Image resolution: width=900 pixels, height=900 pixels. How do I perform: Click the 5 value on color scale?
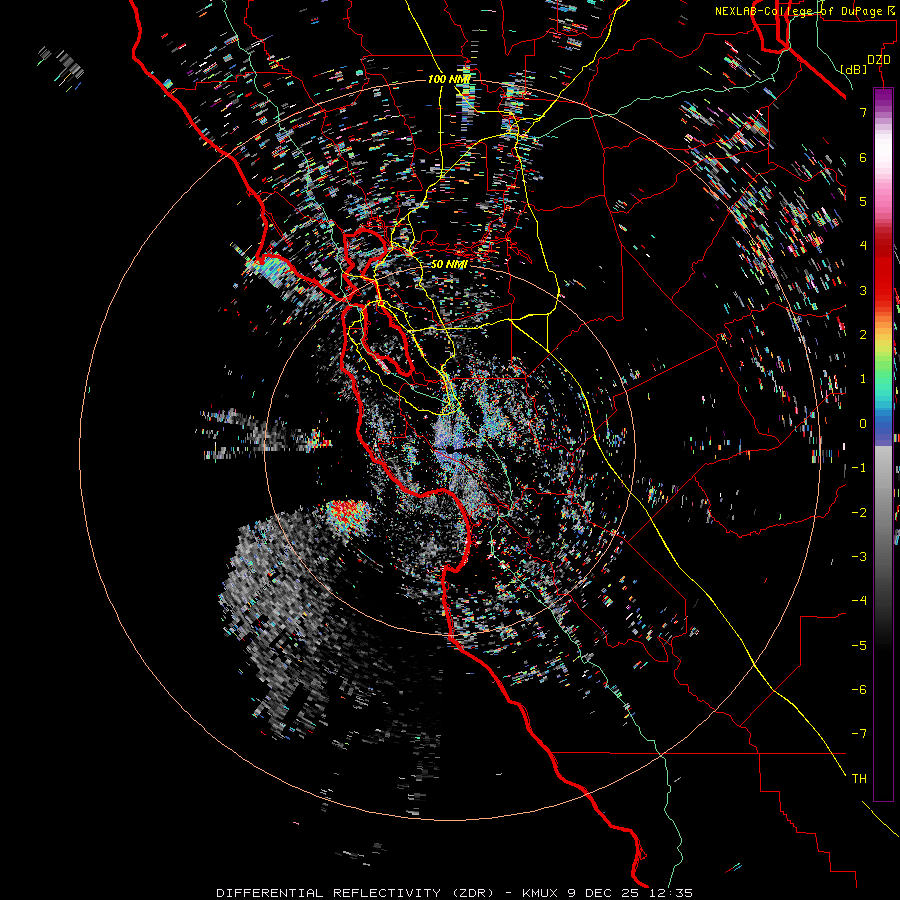click(x=863, y=201)
